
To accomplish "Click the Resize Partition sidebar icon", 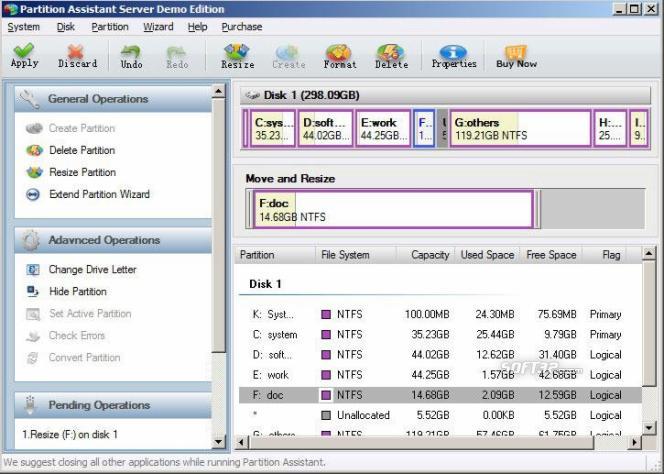I will [34, 172].
